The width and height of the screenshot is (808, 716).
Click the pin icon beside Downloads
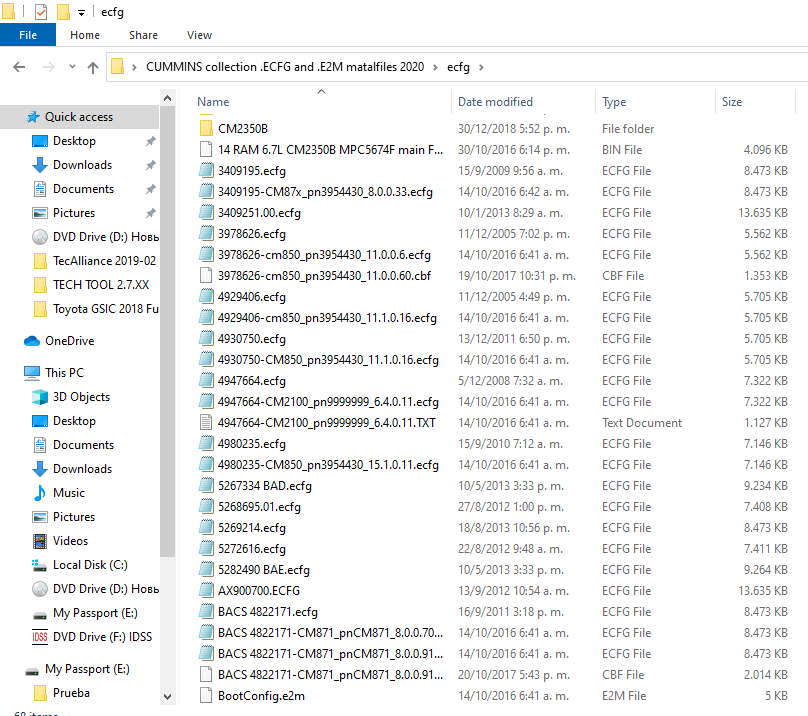coord(150,165)
